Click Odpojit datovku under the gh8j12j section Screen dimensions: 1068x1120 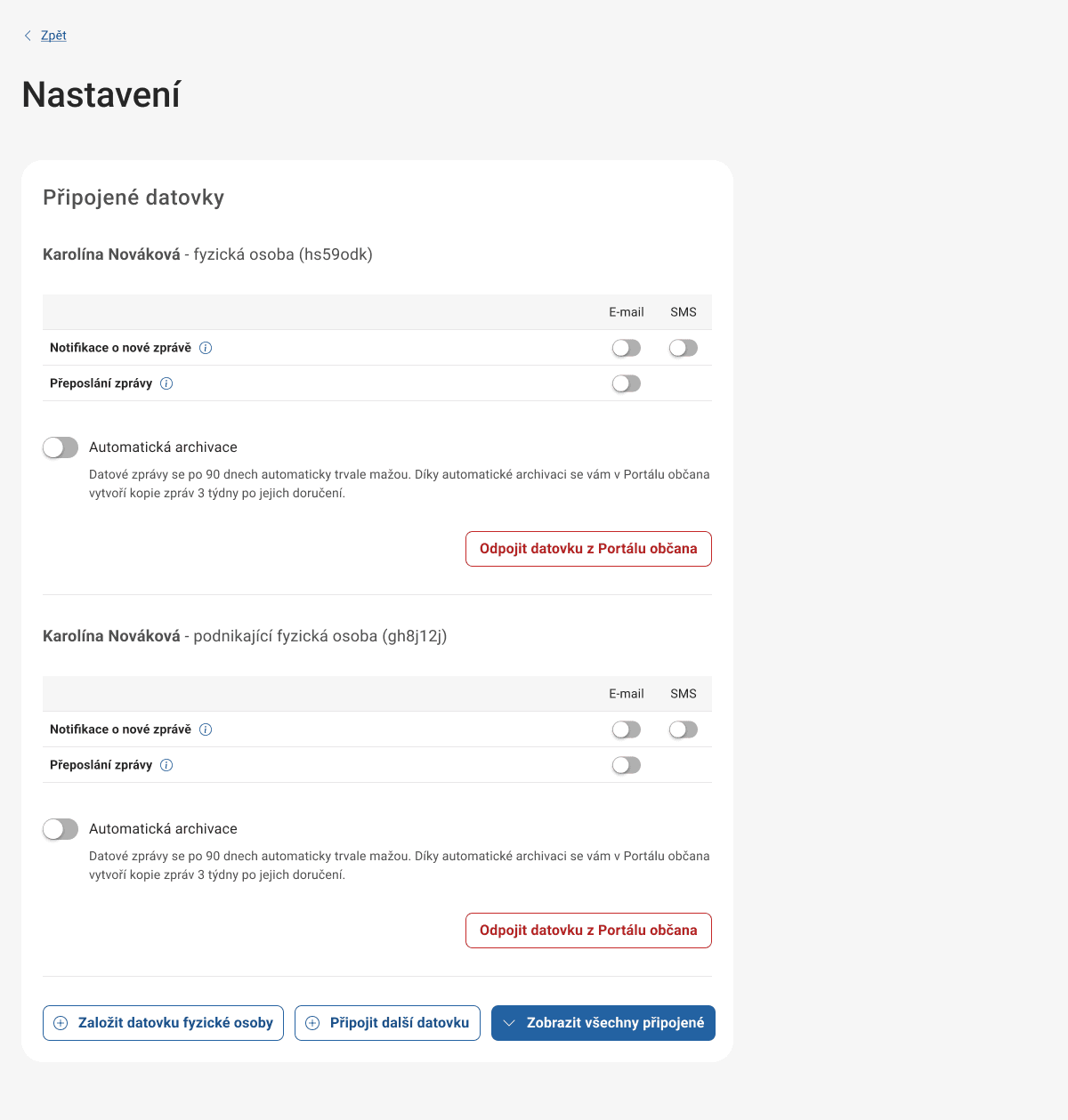587,930
